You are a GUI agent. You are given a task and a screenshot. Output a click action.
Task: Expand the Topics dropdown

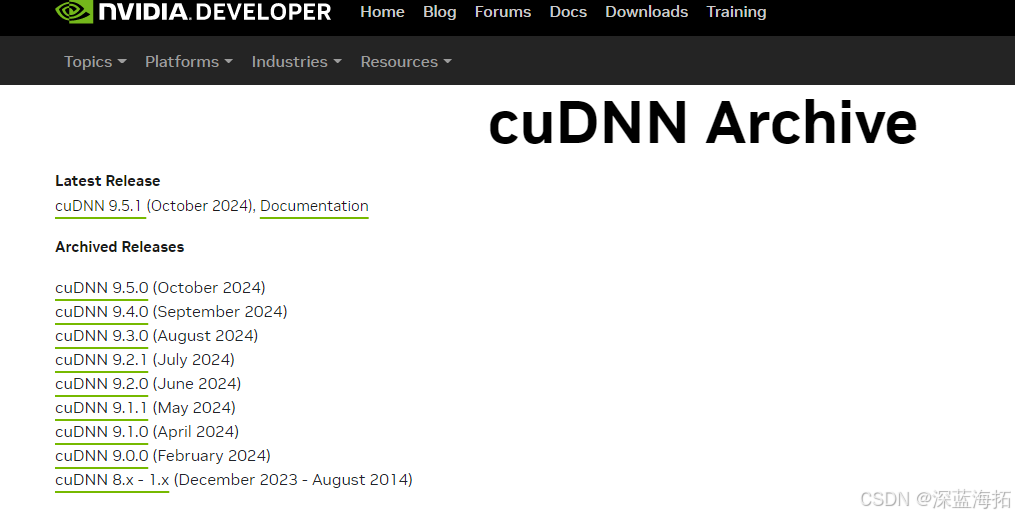point(95,61)
